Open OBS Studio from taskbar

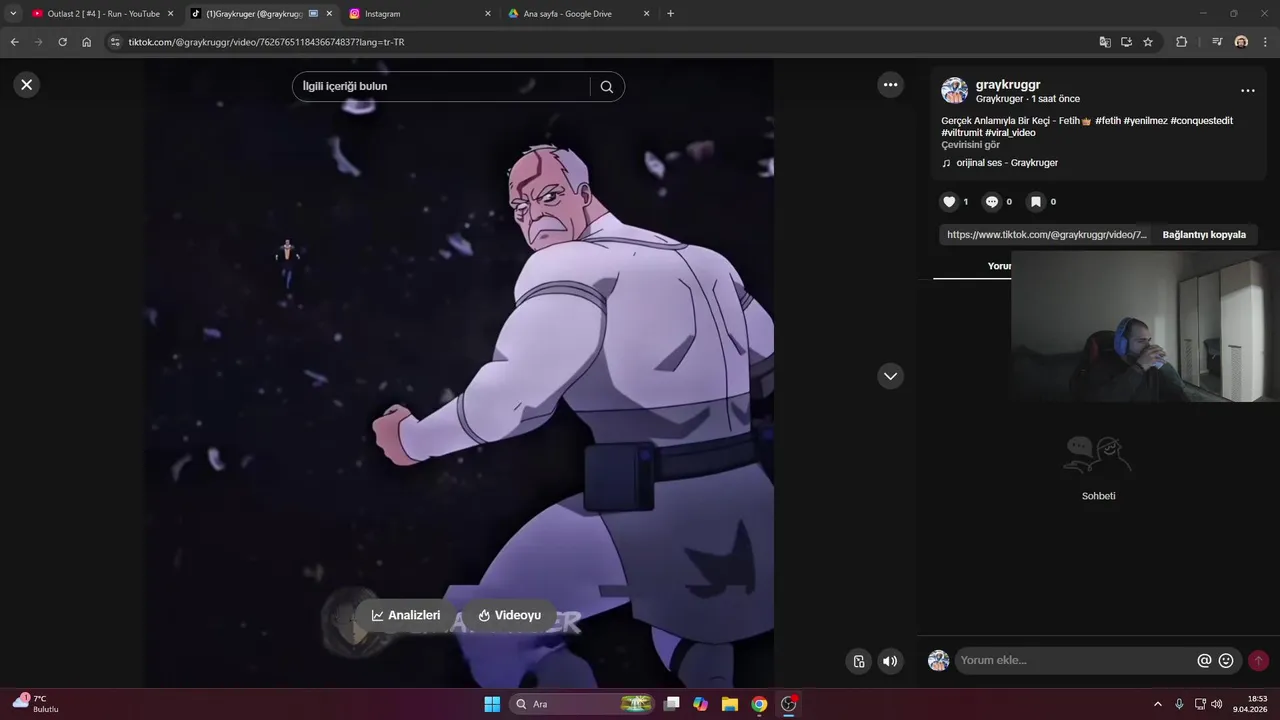(789, 704)
